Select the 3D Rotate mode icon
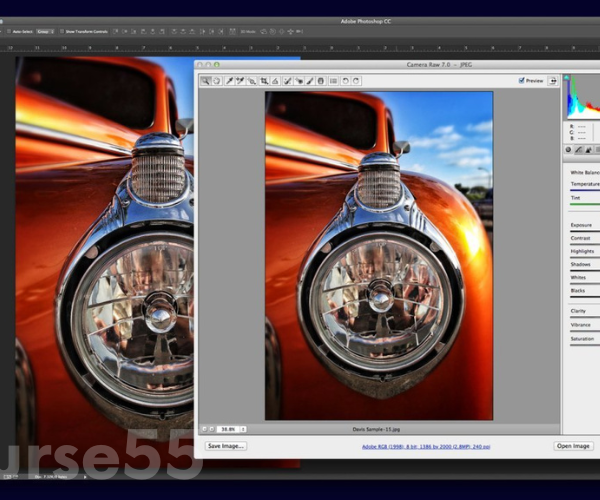The height and width of the screenshot is (500, 600). point(264,31)
